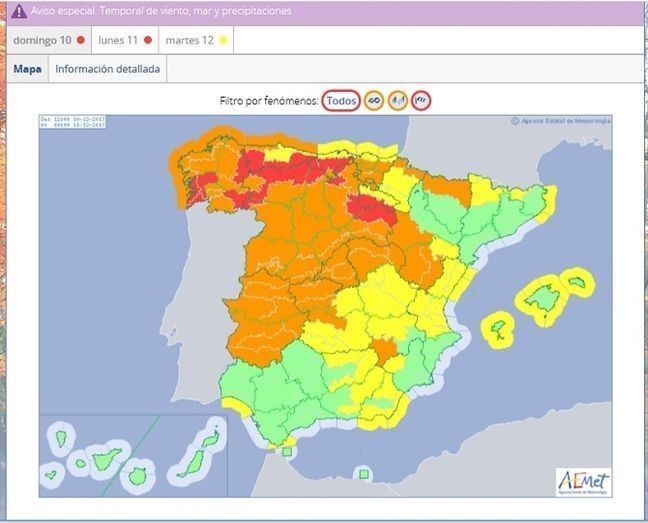This screenshot has width=648, height=523.
Task: Click the AEMet logo on the map
Action: click(x=583, y=481)
